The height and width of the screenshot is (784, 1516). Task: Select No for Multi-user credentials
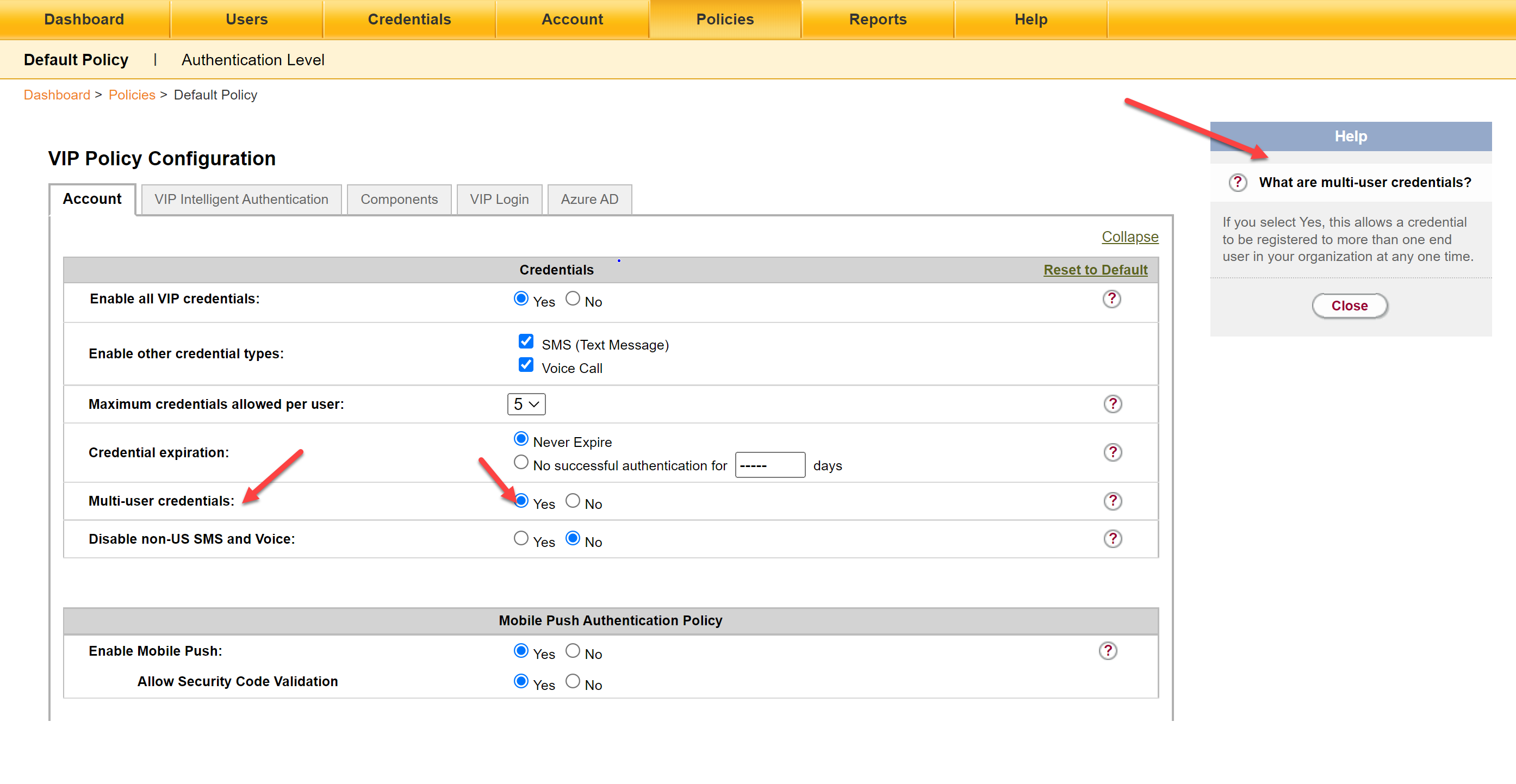[572, 501]
